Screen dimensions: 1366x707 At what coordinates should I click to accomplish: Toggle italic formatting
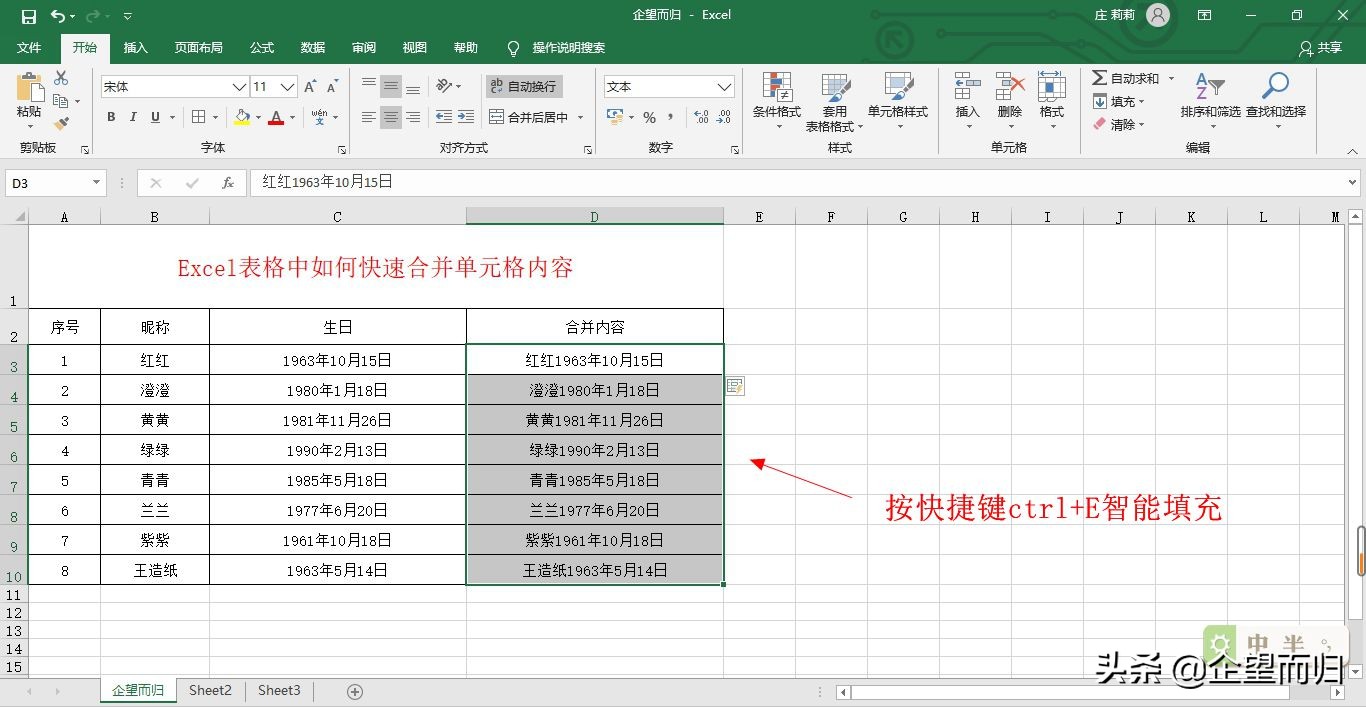[x=132, y=117]
